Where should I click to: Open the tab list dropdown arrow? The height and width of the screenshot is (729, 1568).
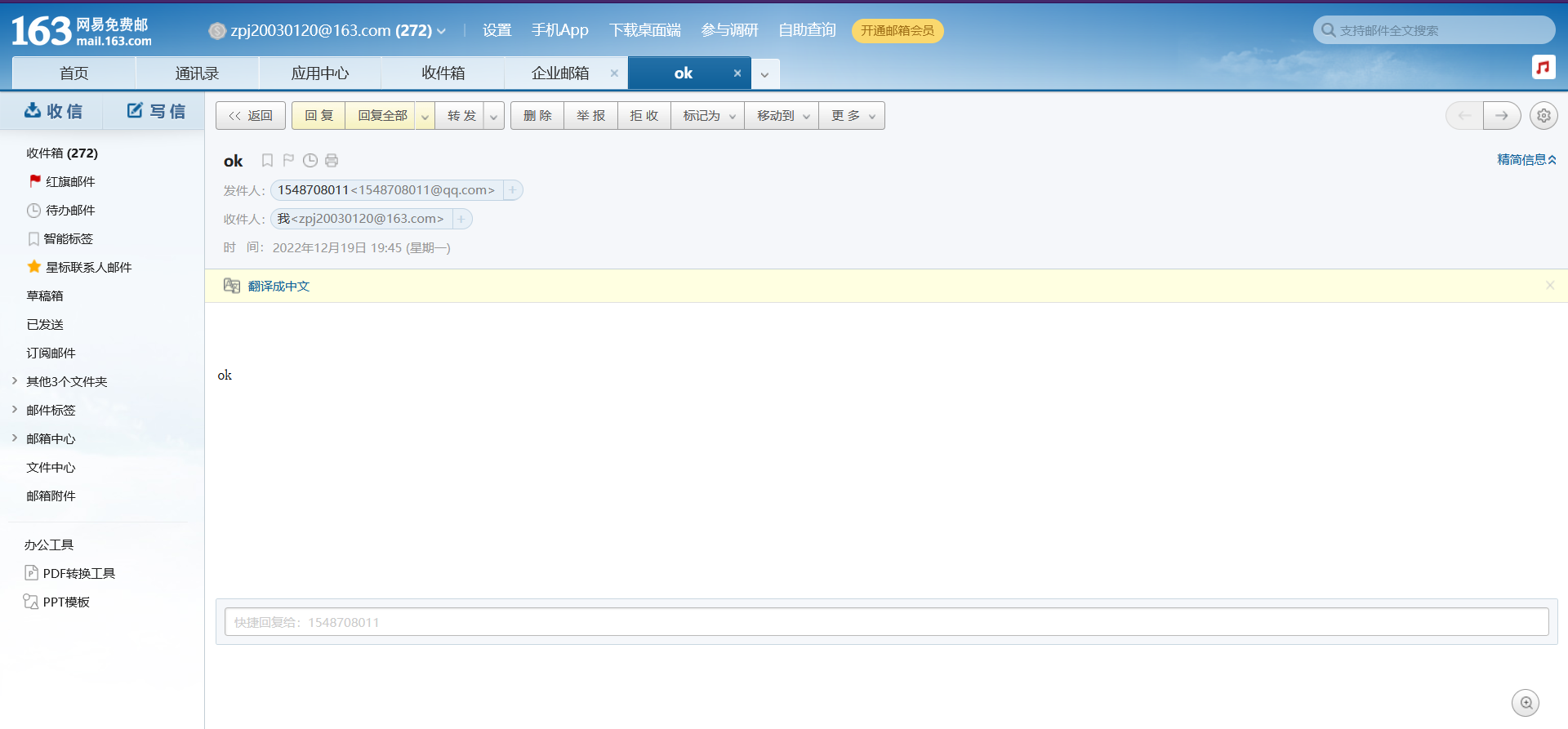(765, 74)
